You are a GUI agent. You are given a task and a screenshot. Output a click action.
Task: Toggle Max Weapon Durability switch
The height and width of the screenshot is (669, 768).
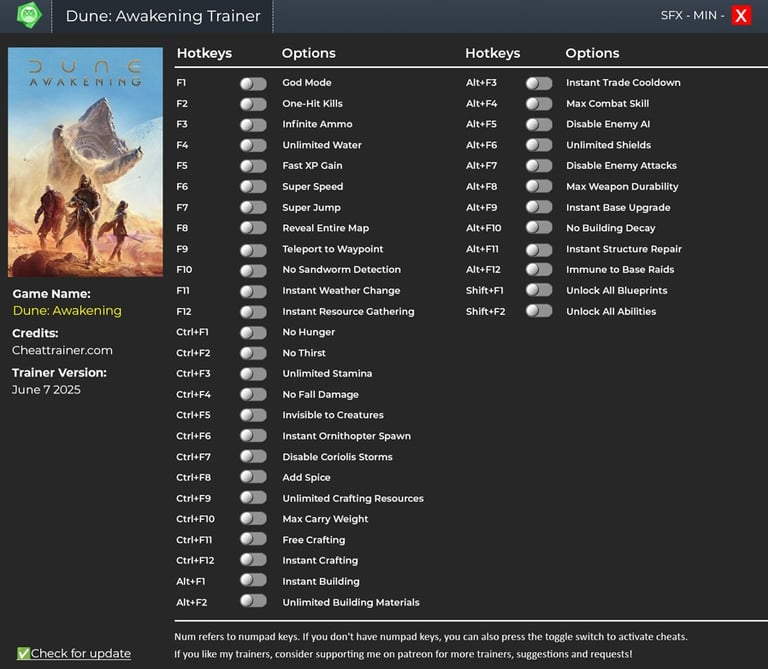[x=539, y=187]
